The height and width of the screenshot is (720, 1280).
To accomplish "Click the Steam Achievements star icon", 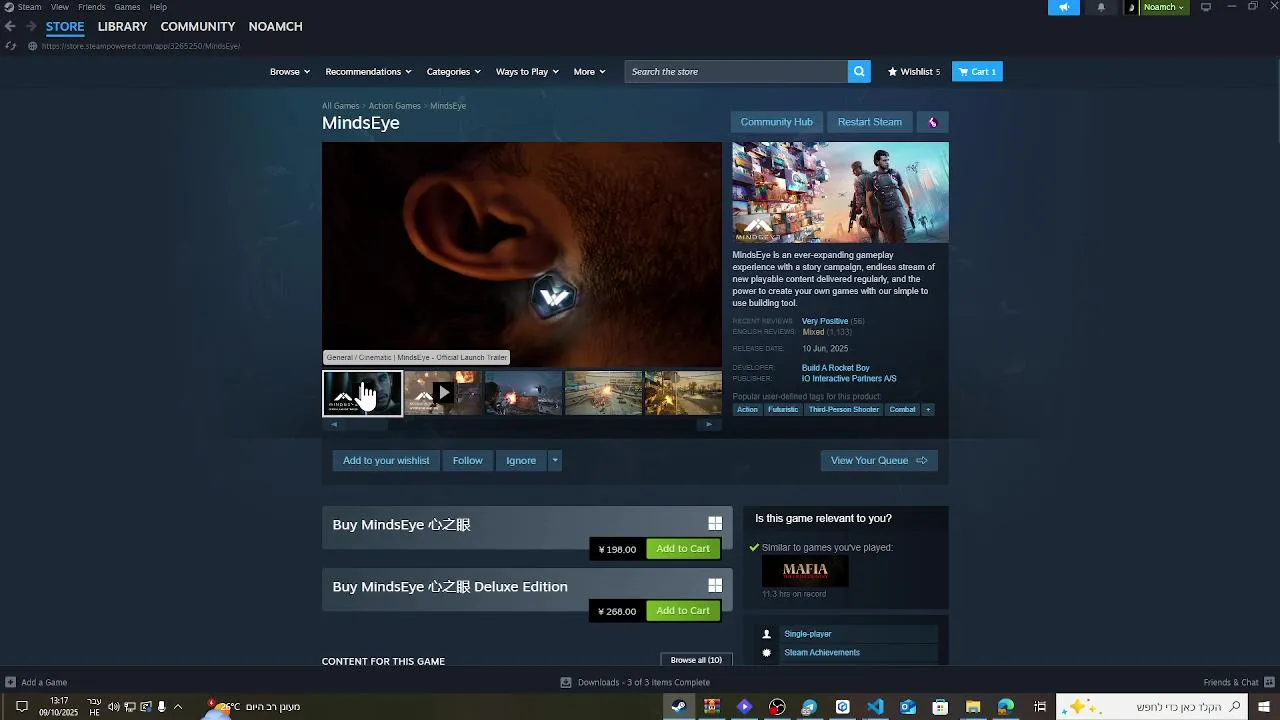I will pos(767,653).
